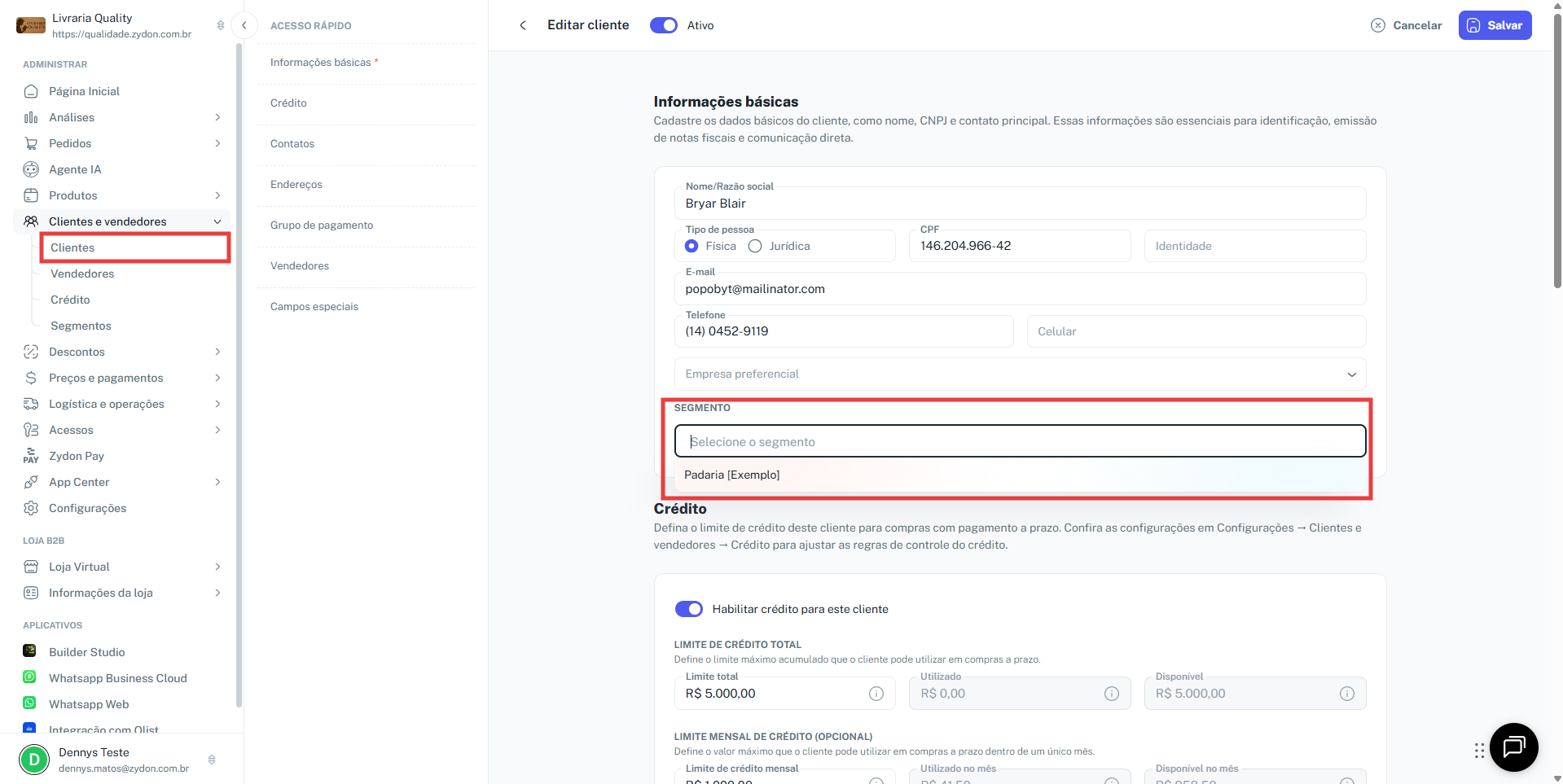Go back with the arrow beside Editar cliente

[x=523, y=25]
